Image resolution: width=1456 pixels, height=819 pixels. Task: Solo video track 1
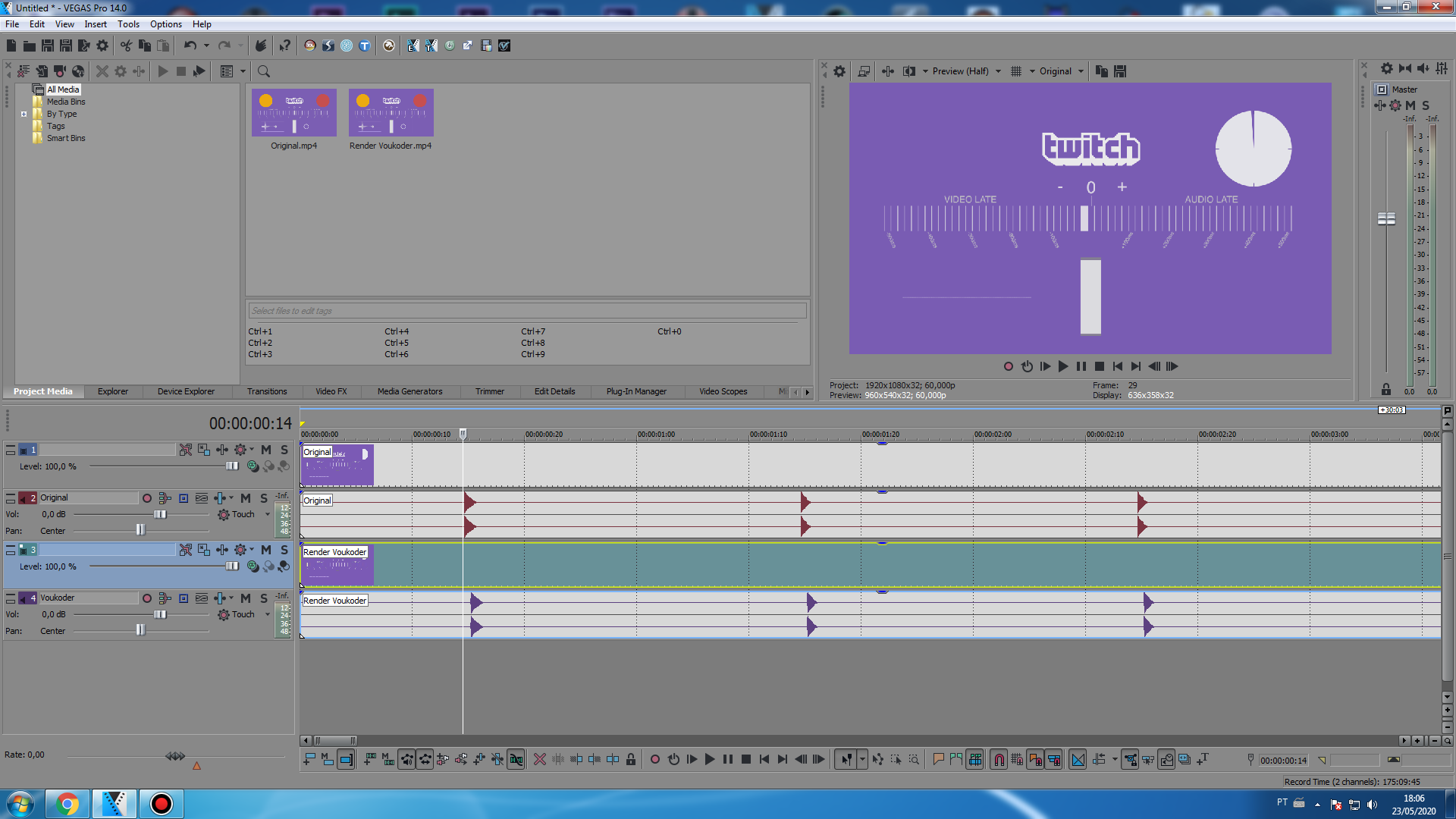click(284, 450)
